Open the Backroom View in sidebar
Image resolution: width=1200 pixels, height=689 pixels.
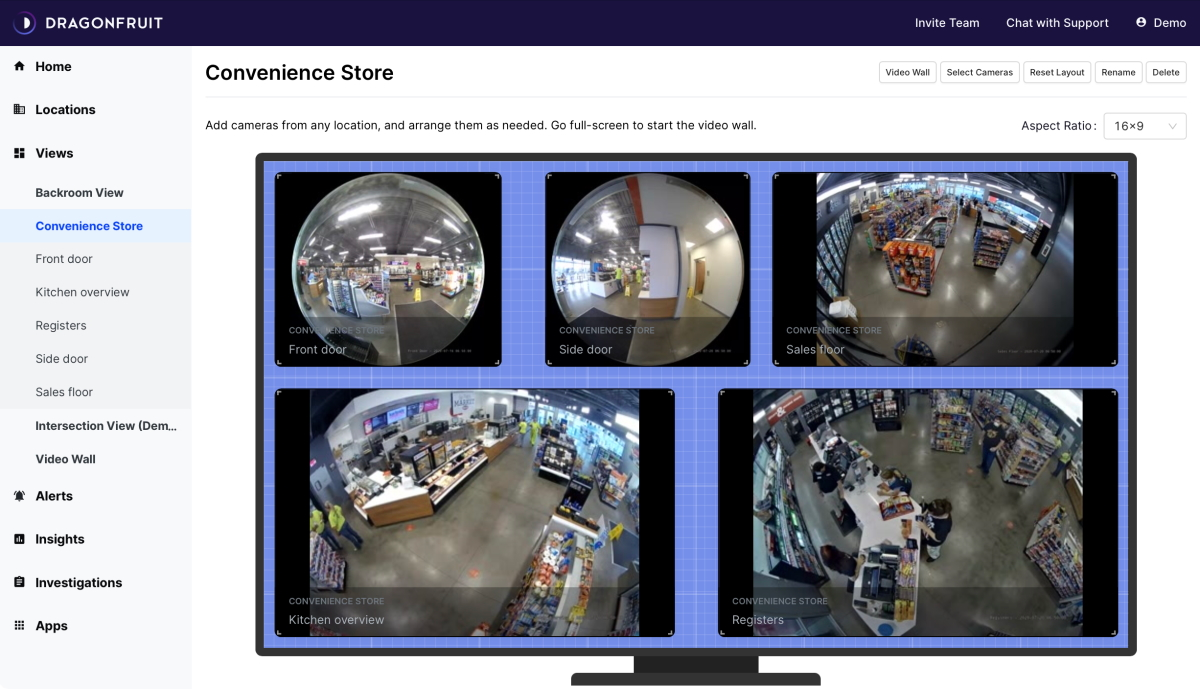point(79,193)
